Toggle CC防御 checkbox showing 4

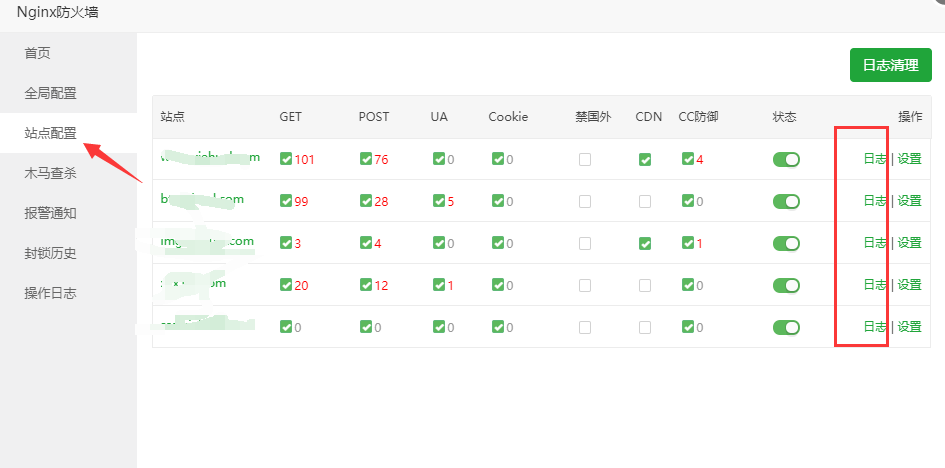688,159
